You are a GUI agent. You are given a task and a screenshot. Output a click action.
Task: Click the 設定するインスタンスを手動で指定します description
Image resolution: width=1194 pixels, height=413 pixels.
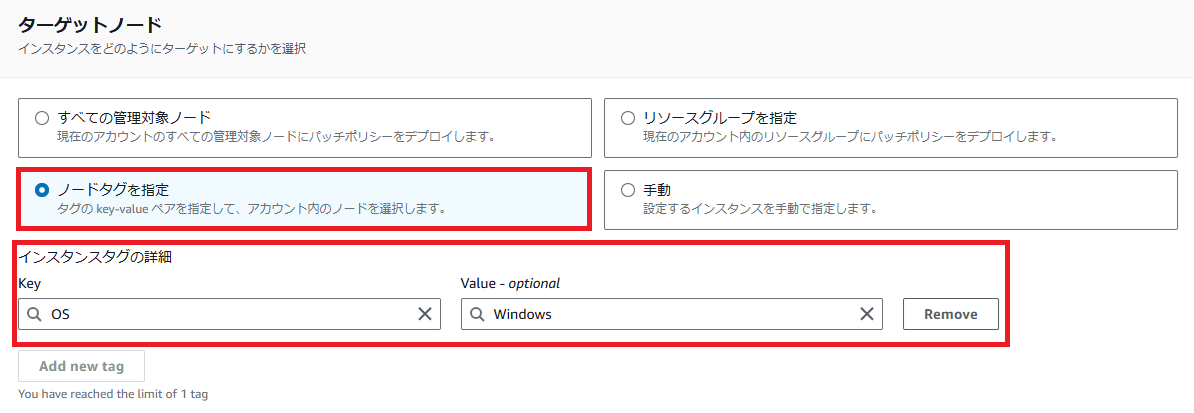pos(758,208)
